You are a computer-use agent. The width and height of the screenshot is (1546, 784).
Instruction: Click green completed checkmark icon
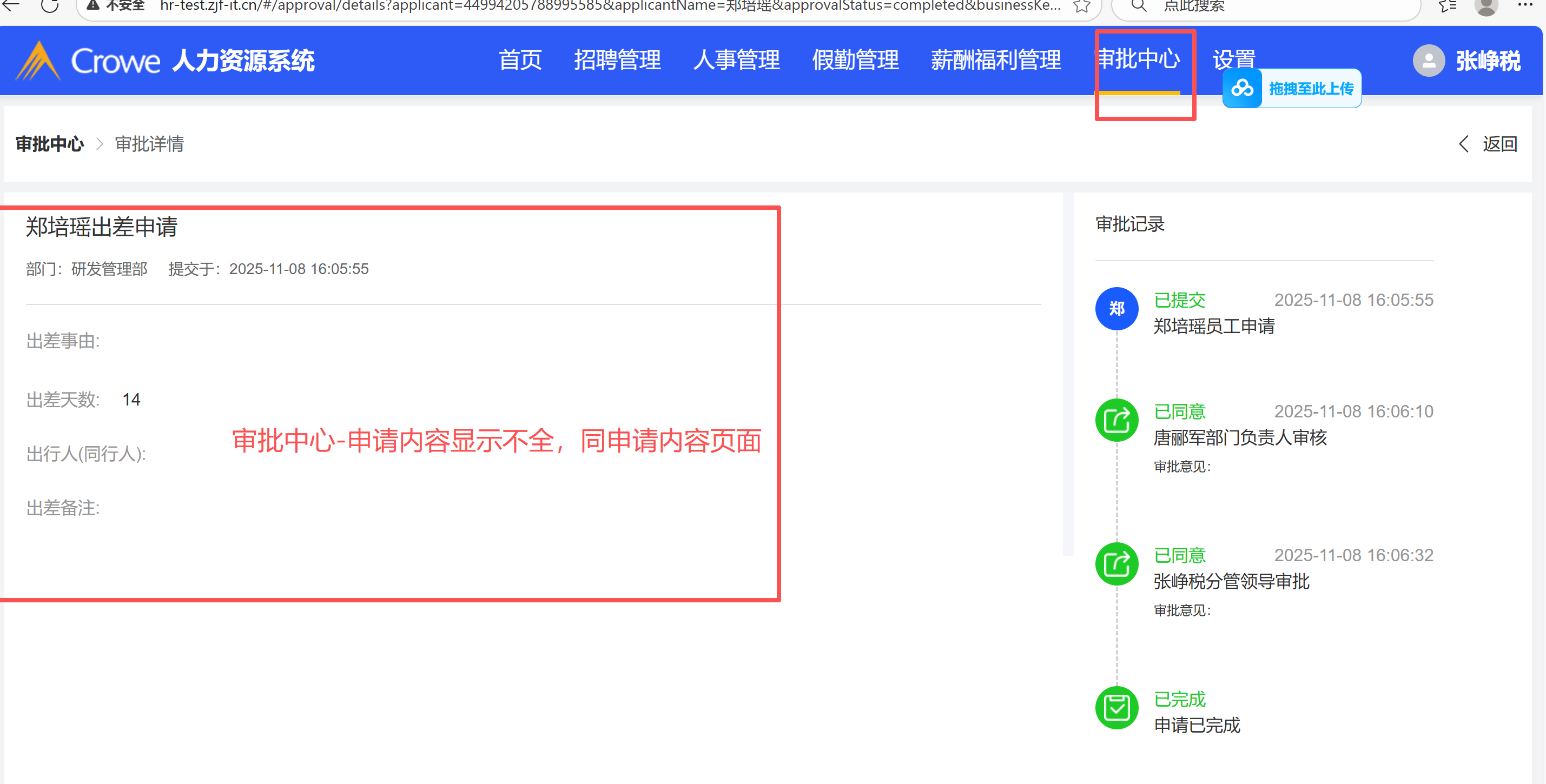(x=1116, y=708)
